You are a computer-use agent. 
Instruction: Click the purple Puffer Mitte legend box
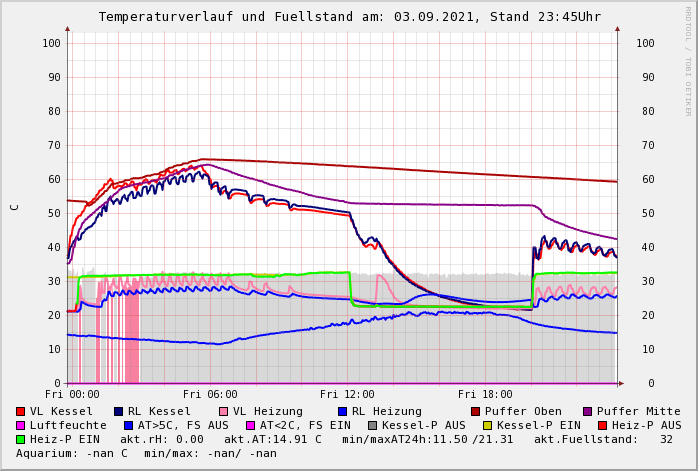(x=587, y=412)
